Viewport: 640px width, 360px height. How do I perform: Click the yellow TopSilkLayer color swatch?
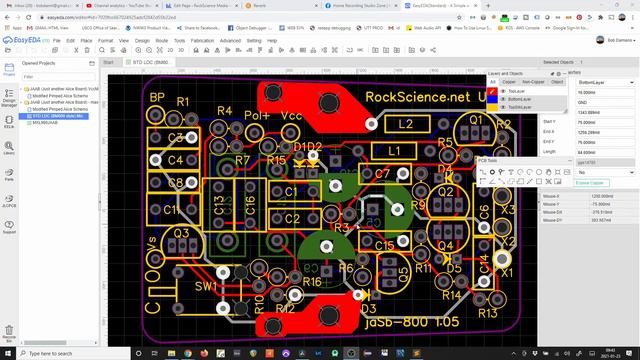click(x=493, y=107)
